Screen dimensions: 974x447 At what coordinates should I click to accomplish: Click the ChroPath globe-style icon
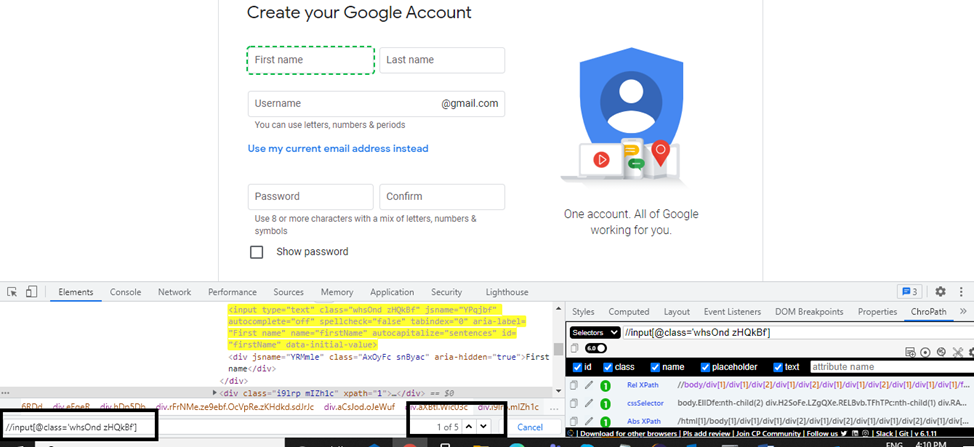(941, 352)
